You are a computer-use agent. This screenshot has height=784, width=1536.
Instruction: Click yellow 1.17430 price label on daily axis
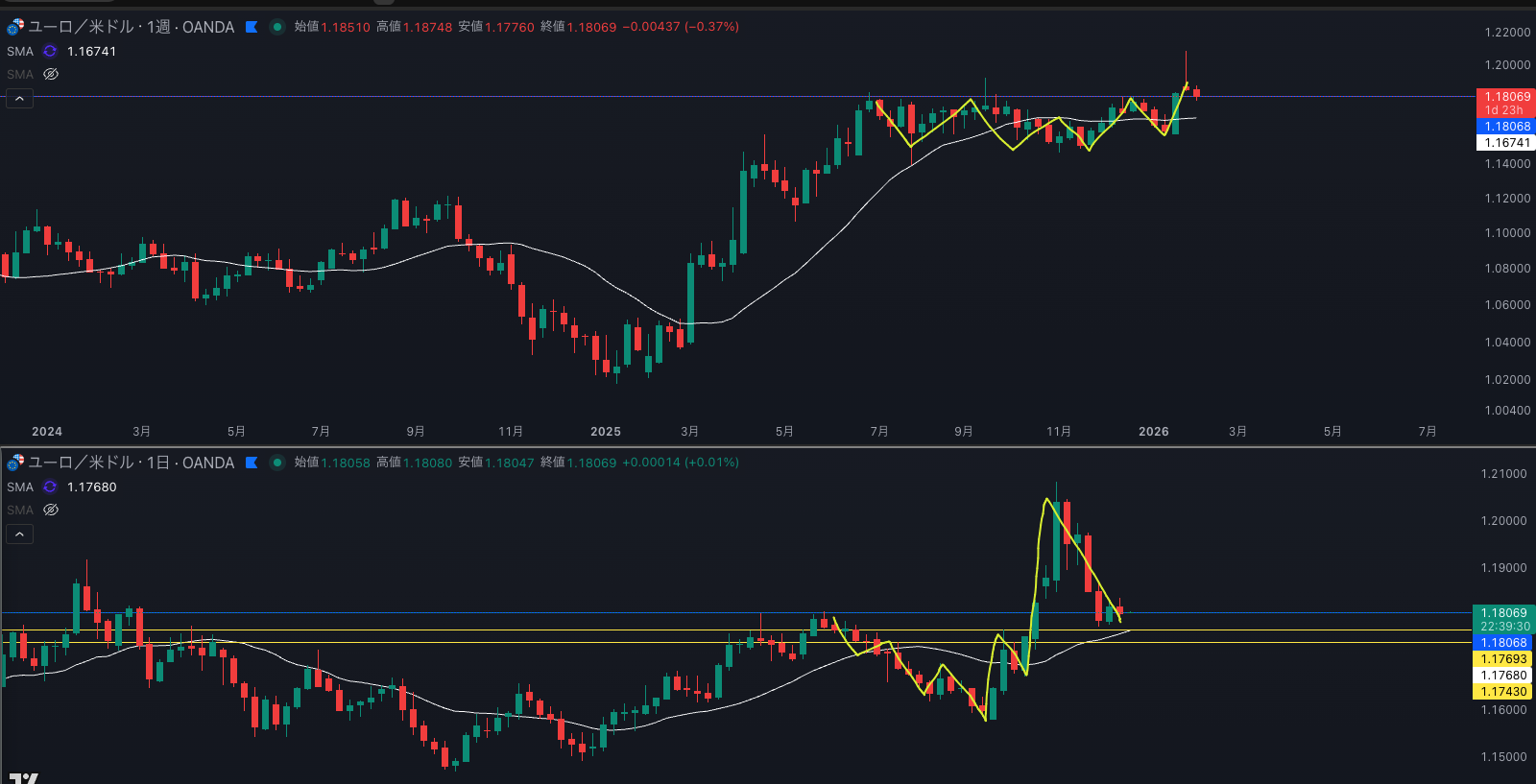click(1503, 692)
